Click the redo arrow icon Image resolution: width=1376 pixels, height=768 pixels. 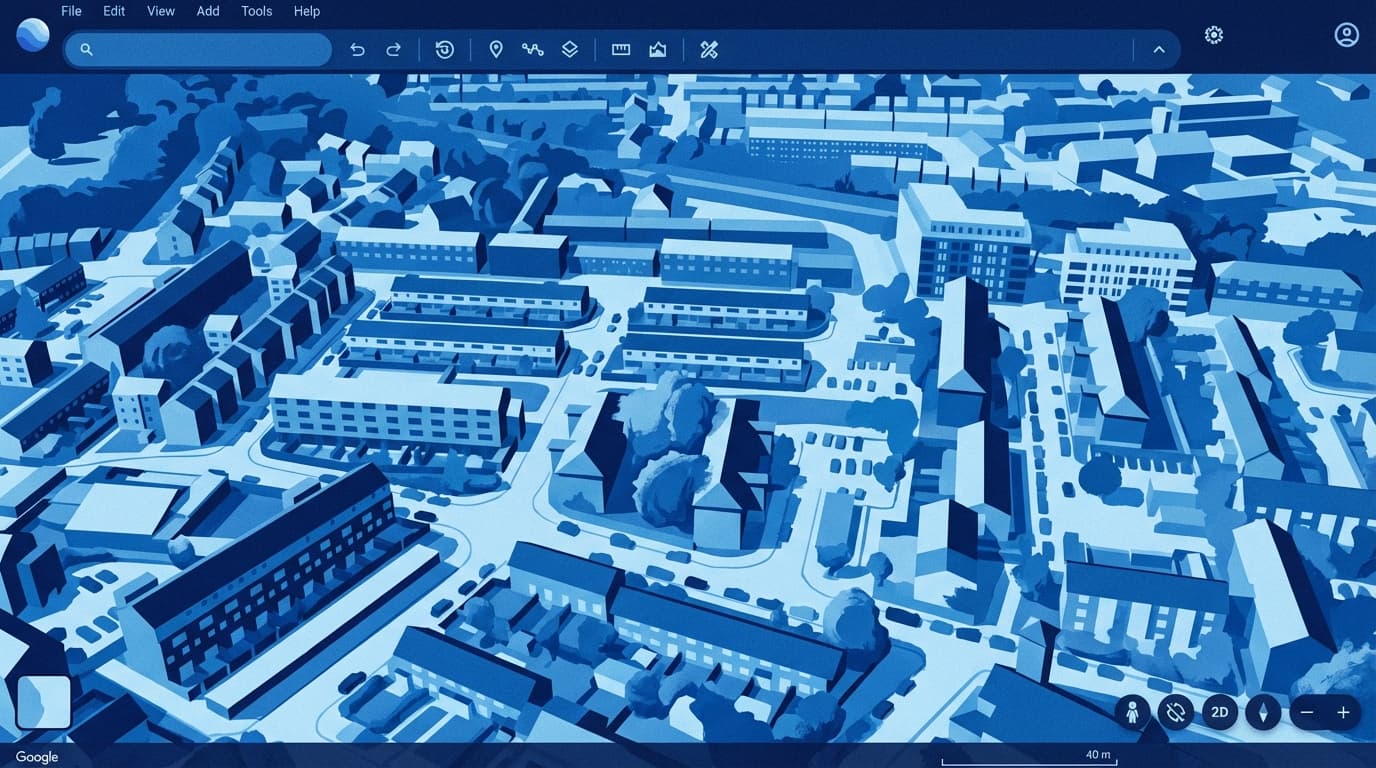tap(394, 50)
